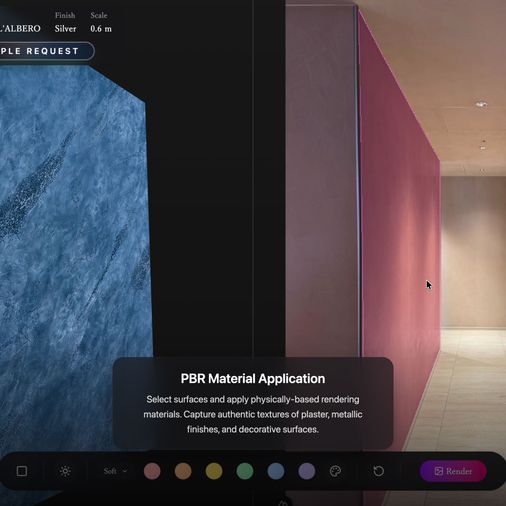
Task: Click the PBR Material Application heading
Action: tap(253, 379)
